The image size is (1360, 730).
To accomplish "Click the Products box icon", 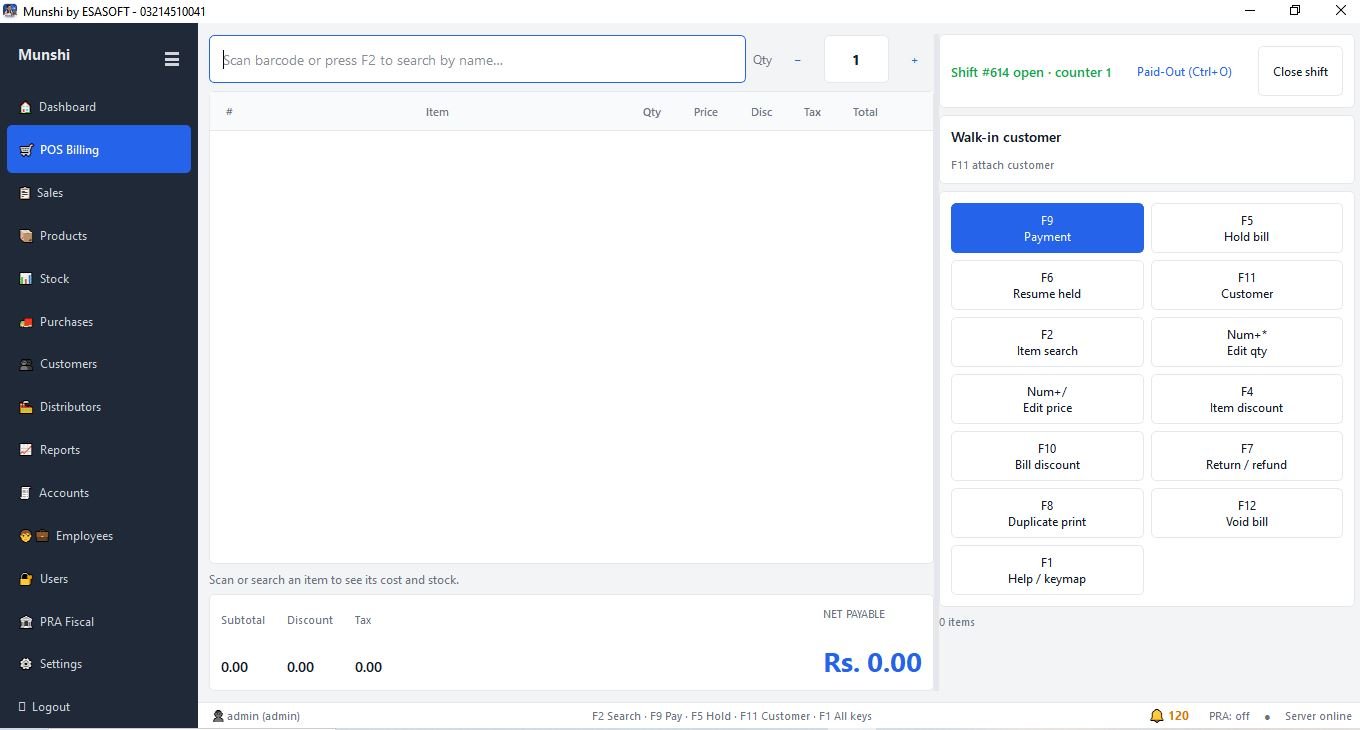I will 26,236.
